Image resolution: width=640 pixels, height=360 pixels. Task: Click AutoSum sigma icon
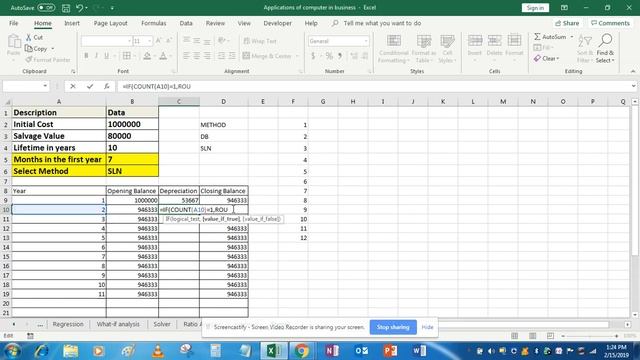coord(537,37)
